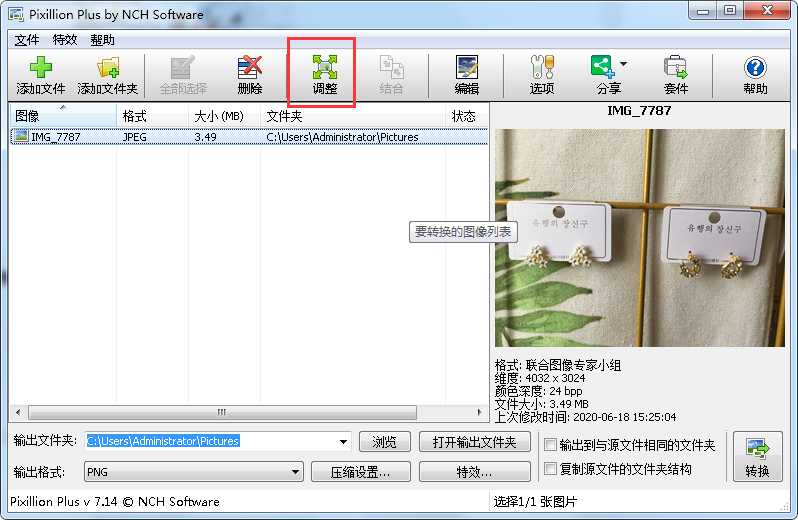The image size is (798, 520).
Task: Expand the 输出格式 PNG dropdown
Action: point(295,471)
